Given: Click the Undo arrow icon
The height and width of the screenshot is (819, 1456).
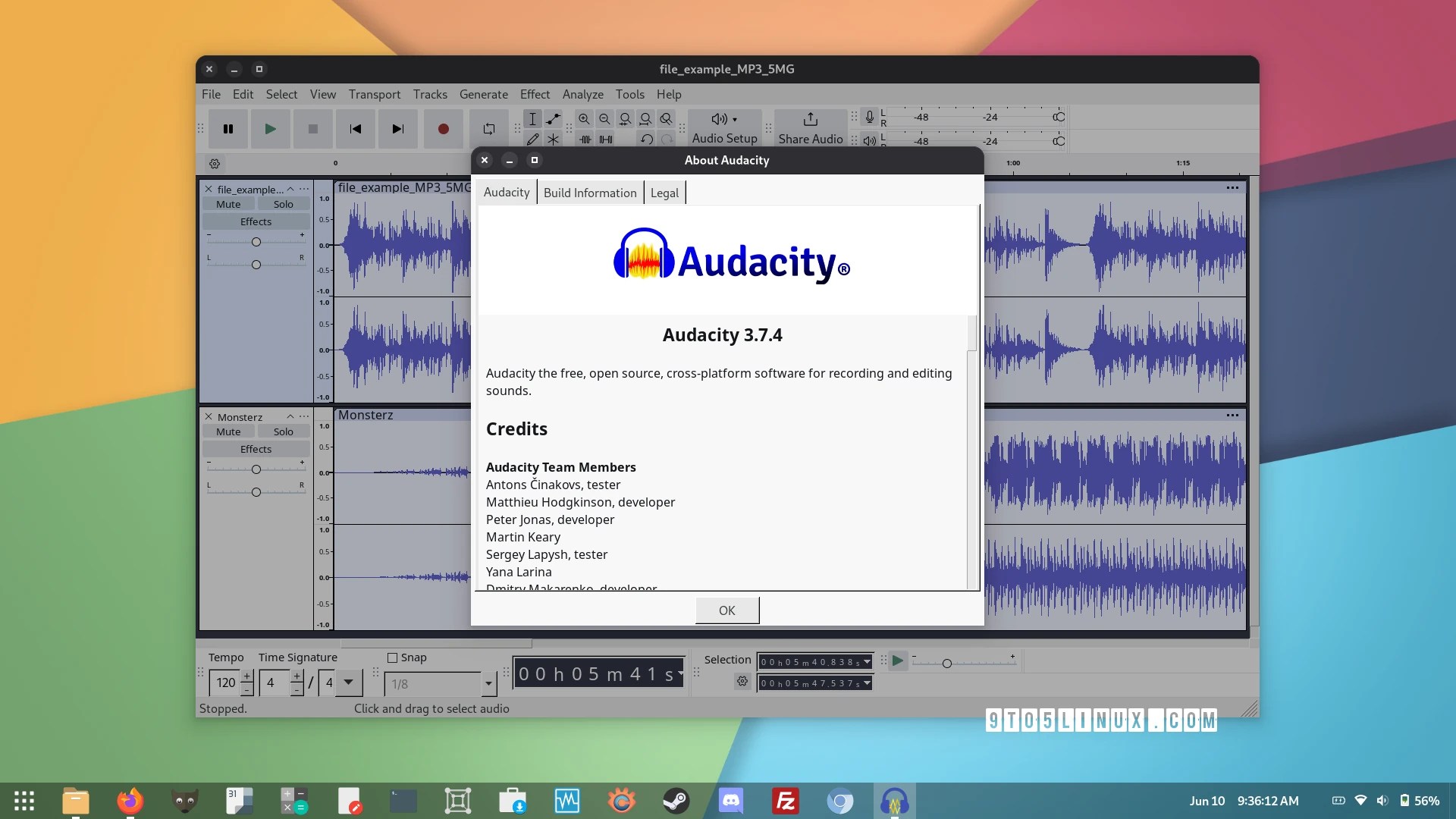Looking at the screenshot, I should (x=646, y=140).
